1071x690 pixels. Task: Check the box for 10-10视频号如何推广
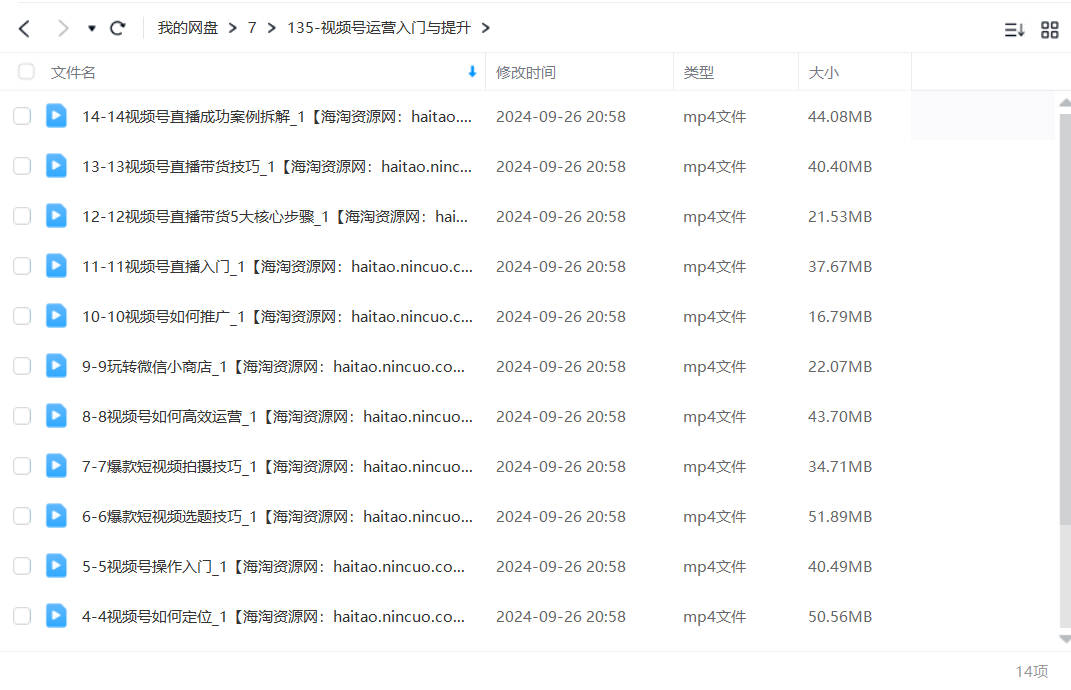23,316
